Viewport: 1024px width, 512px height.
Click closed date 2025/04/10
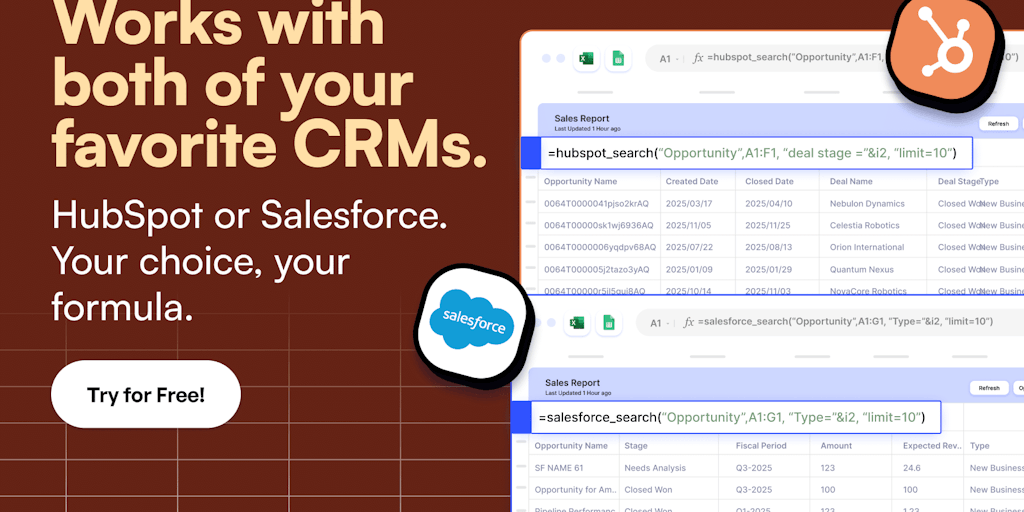[x=769, y=204]
